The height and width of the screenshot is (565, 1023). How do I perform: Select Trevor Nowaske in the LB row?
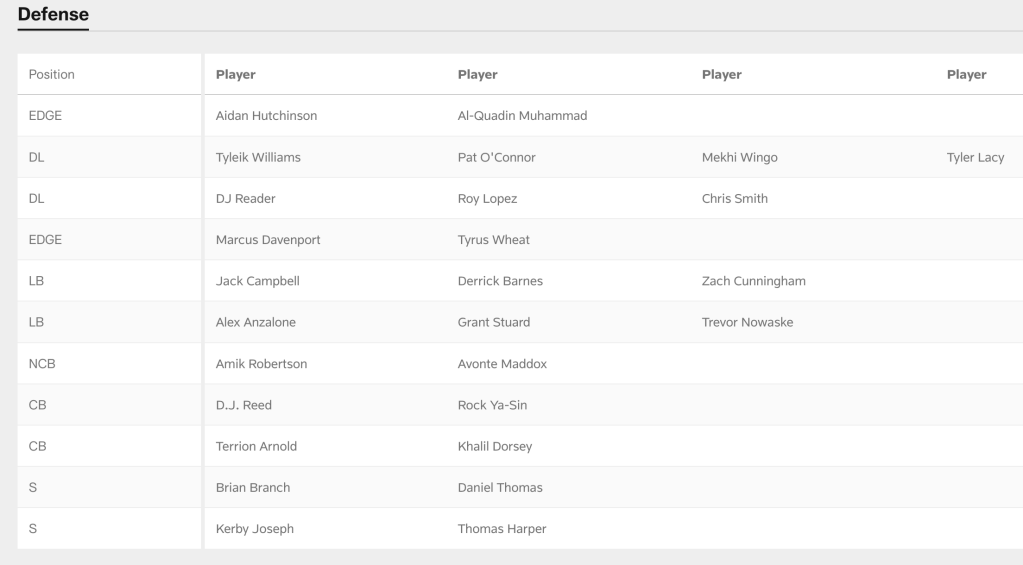(748, 322)
